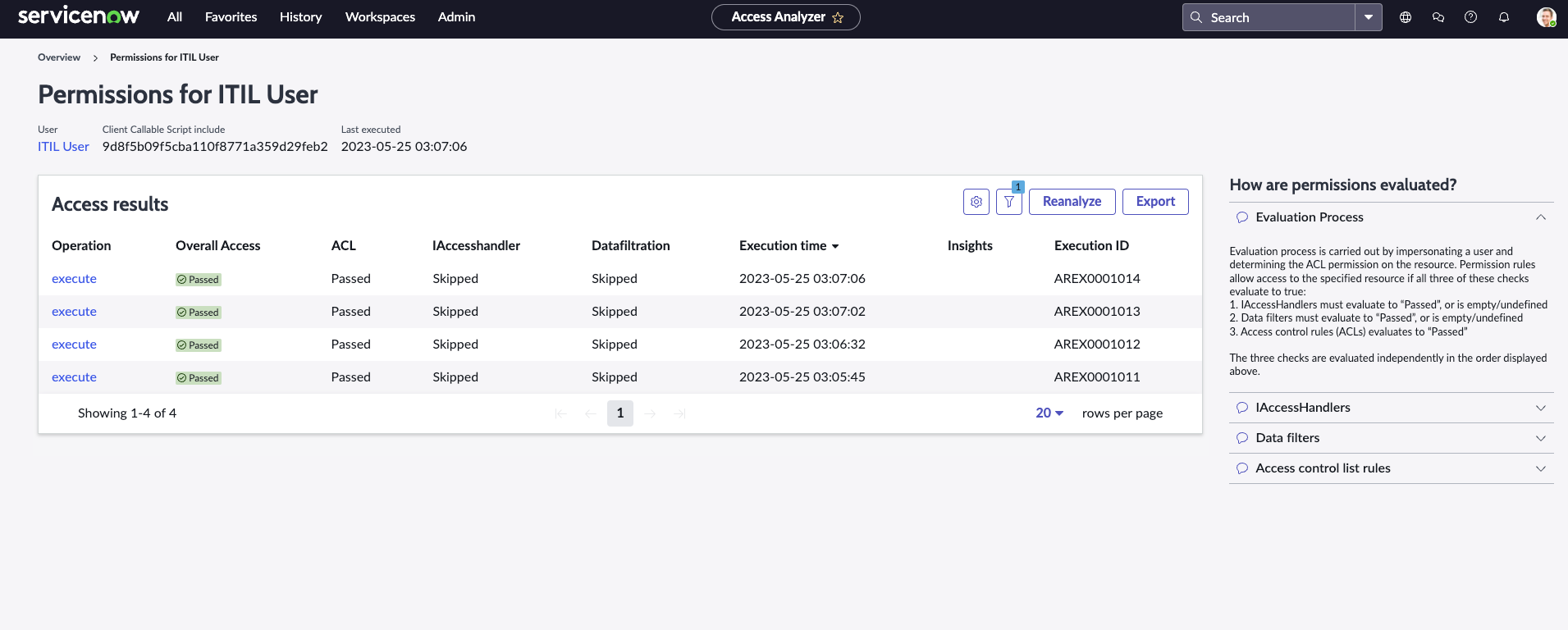Sort by Execution time column
This screenshot has height=630, width=1568.
pos(789,246)
